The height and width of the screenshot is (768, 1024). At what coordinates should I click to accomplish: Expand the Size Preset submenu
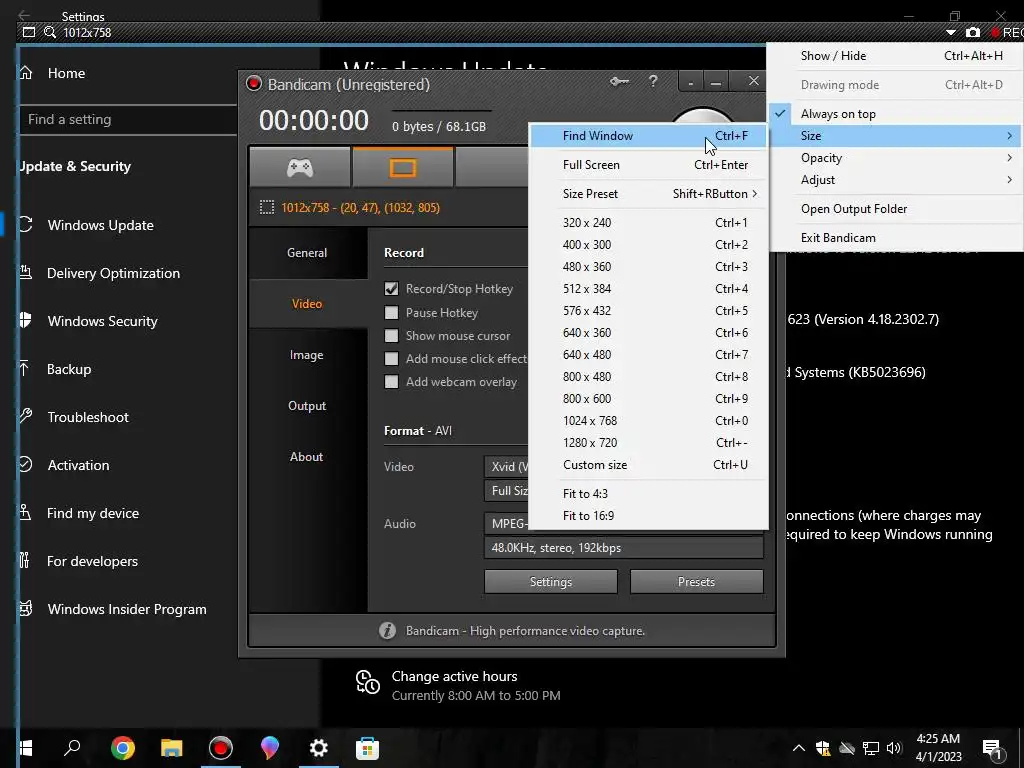point(648,194)
